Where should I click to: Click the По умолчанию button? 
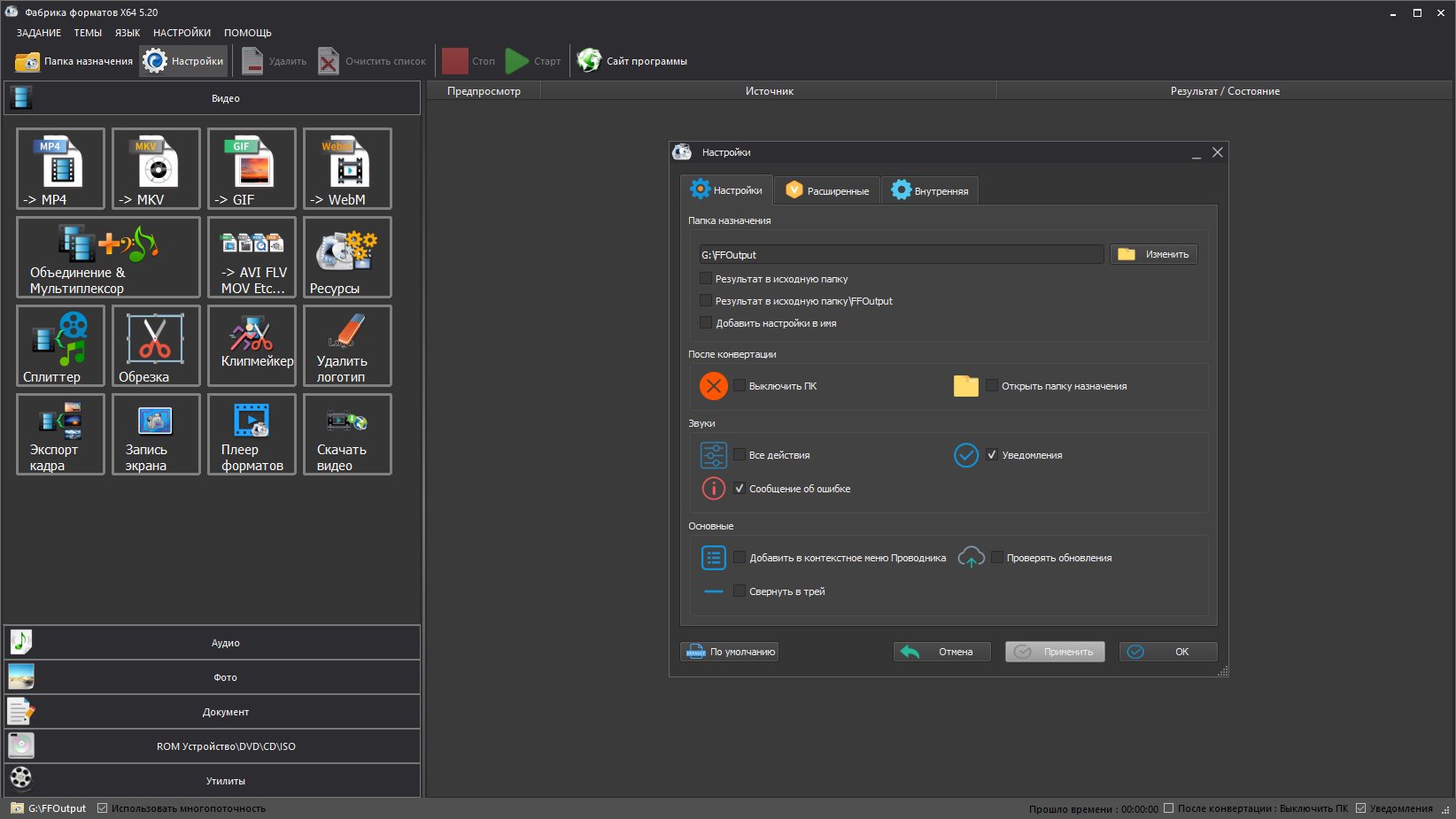(730, 652)
